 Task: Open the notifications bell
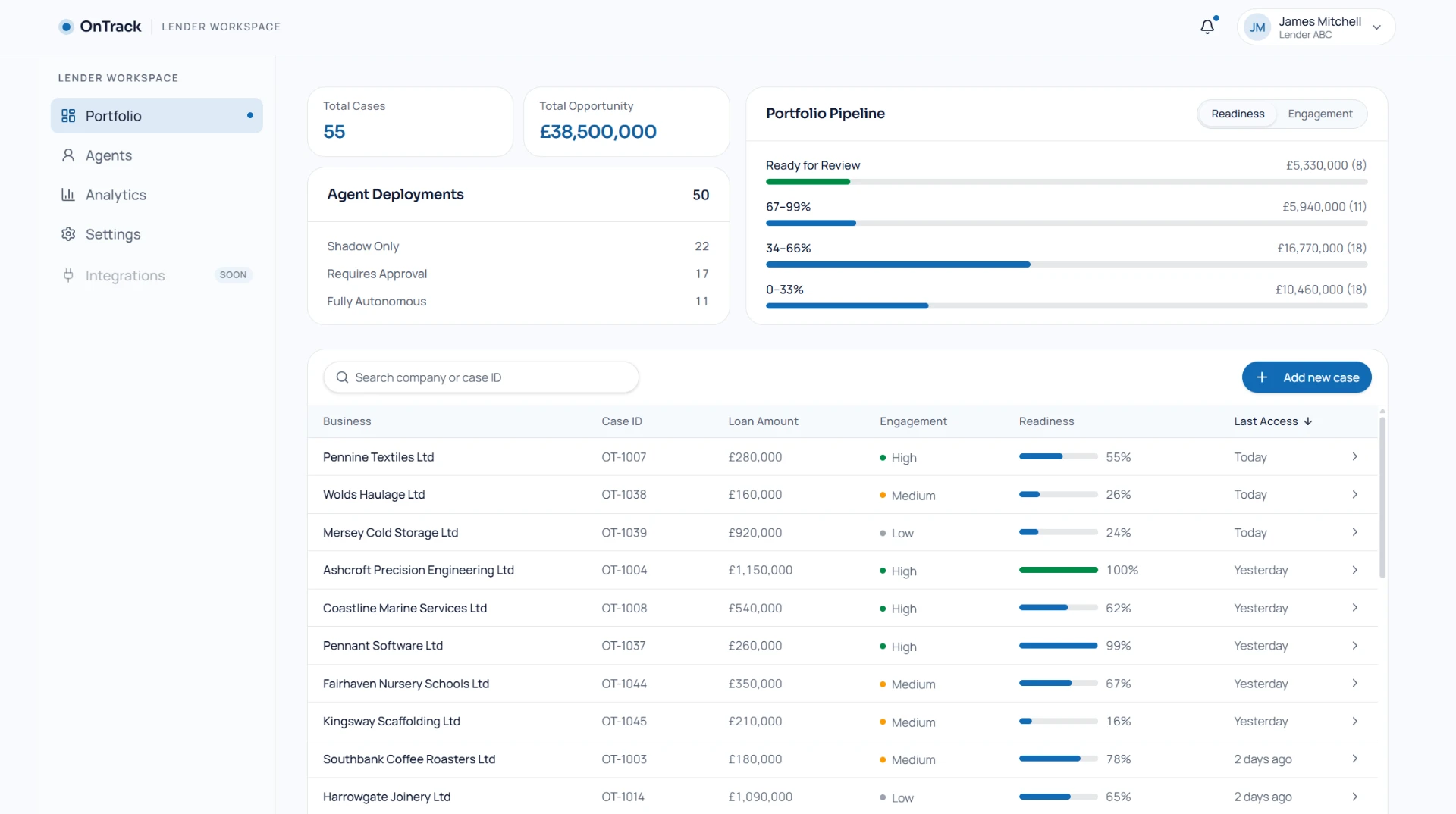1207,27
